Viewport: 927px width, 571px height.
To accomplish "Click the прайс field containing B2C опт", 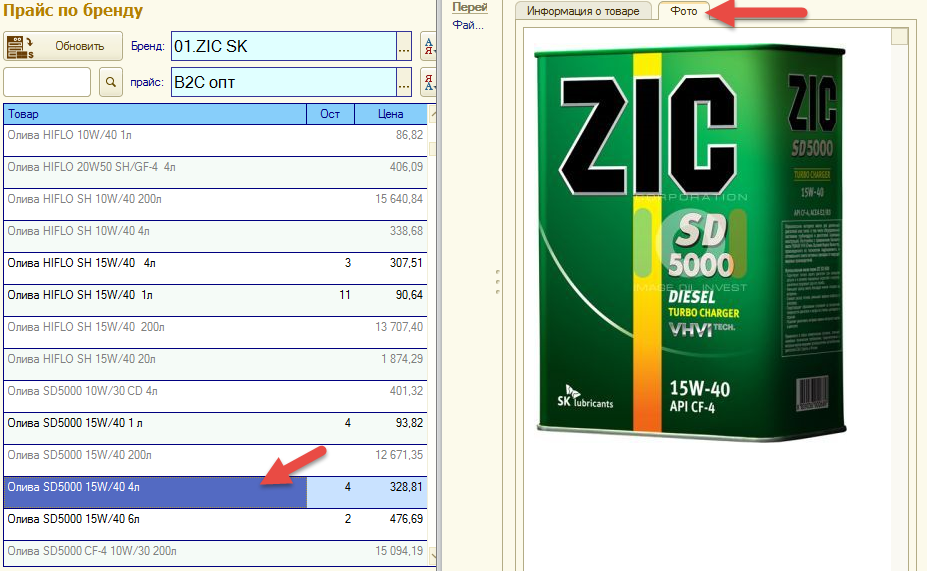I will point(283,82).
